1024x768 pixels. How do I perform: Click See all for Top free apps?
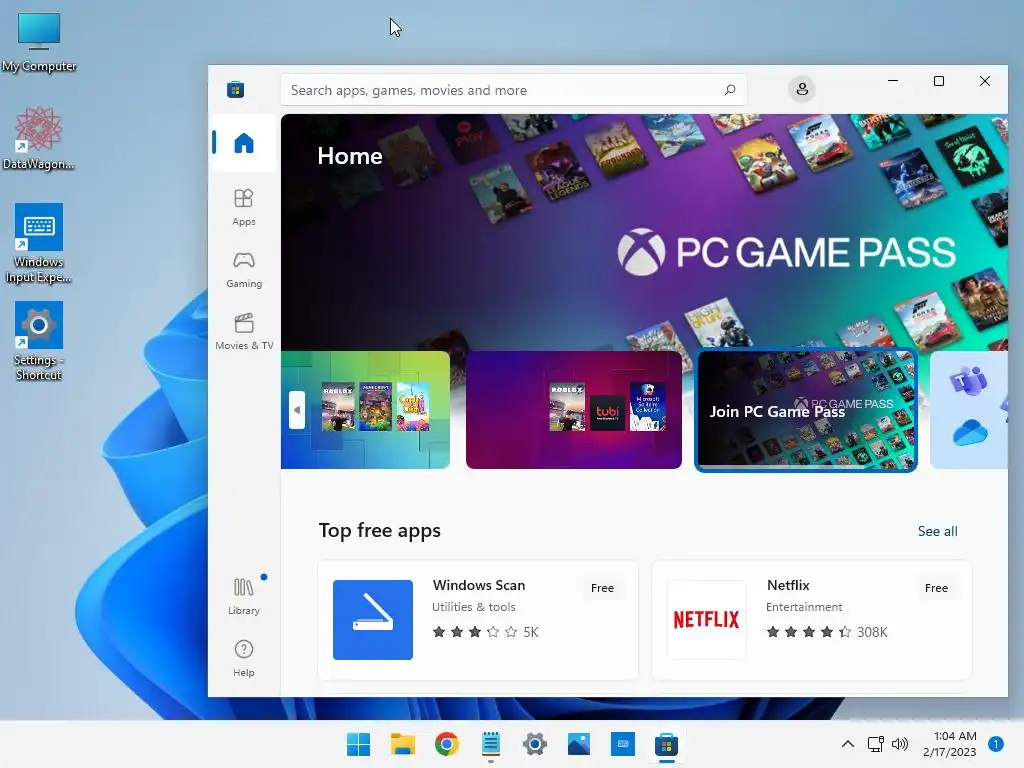(x=937, y=531)
